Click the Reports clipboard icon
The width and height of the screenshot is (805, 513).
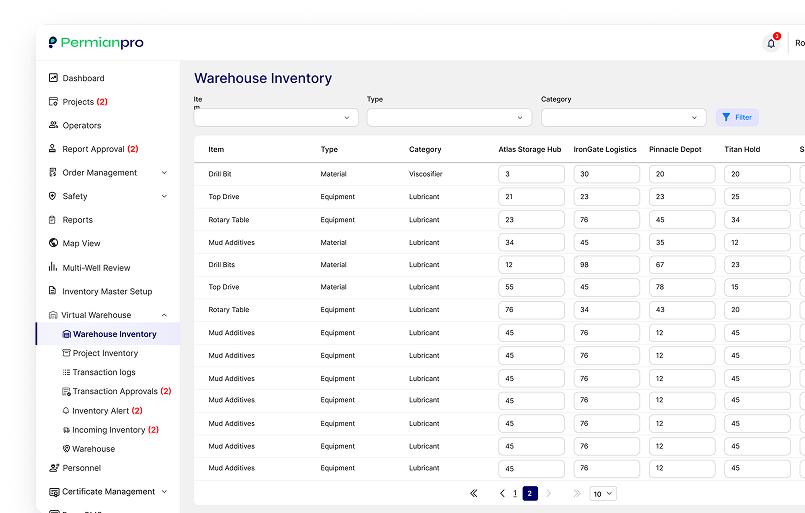point(52,219)
